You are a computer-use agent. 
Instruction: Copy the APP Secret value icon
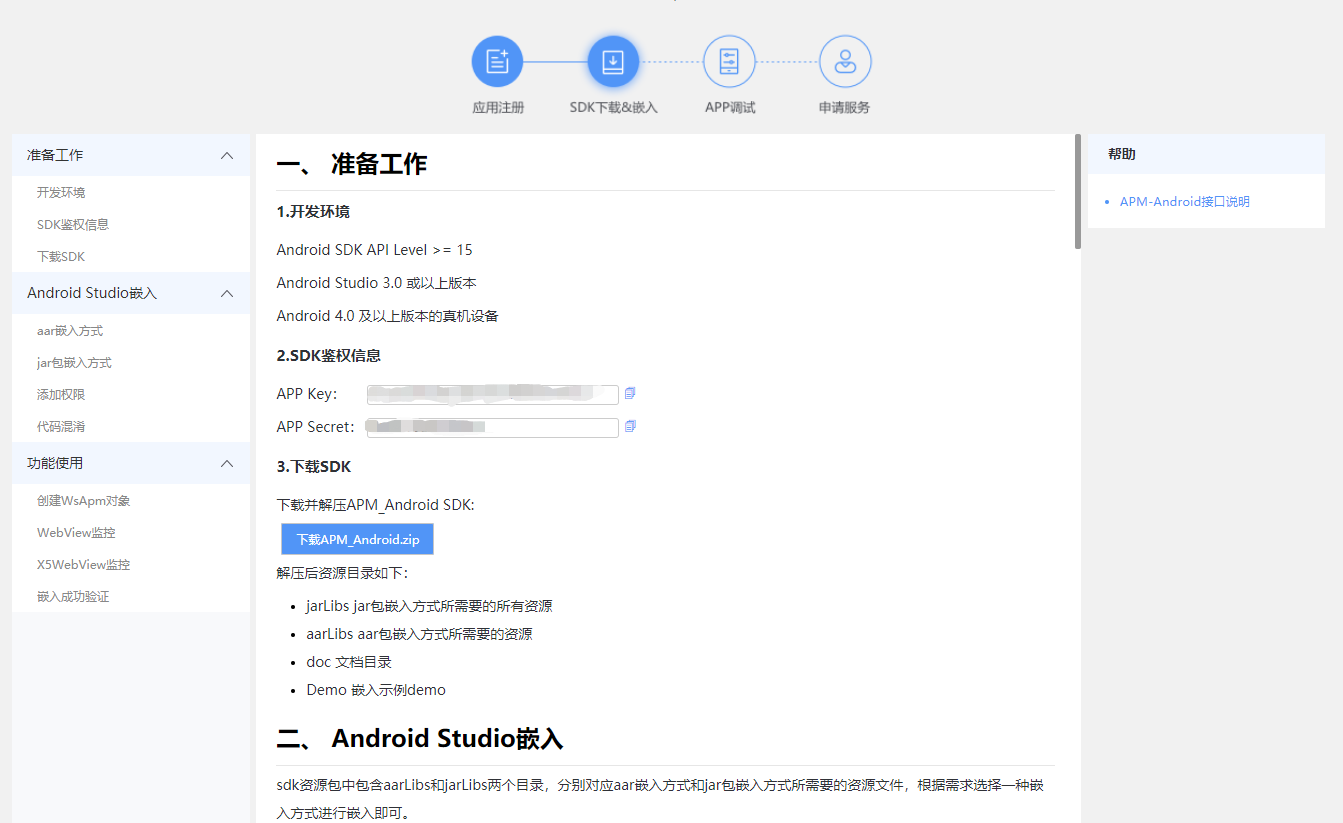(630, 426)
